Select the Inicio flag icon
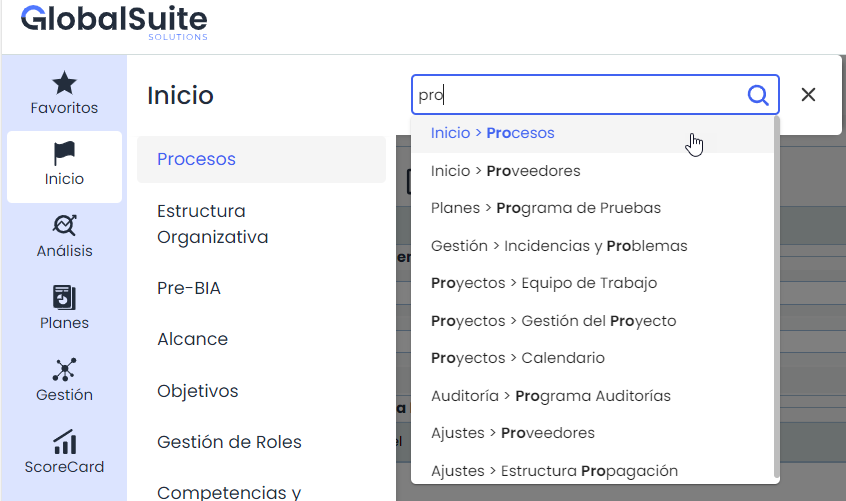Image resolution: width=846 pixels, height=501 pixels. [x=64, y=154]
